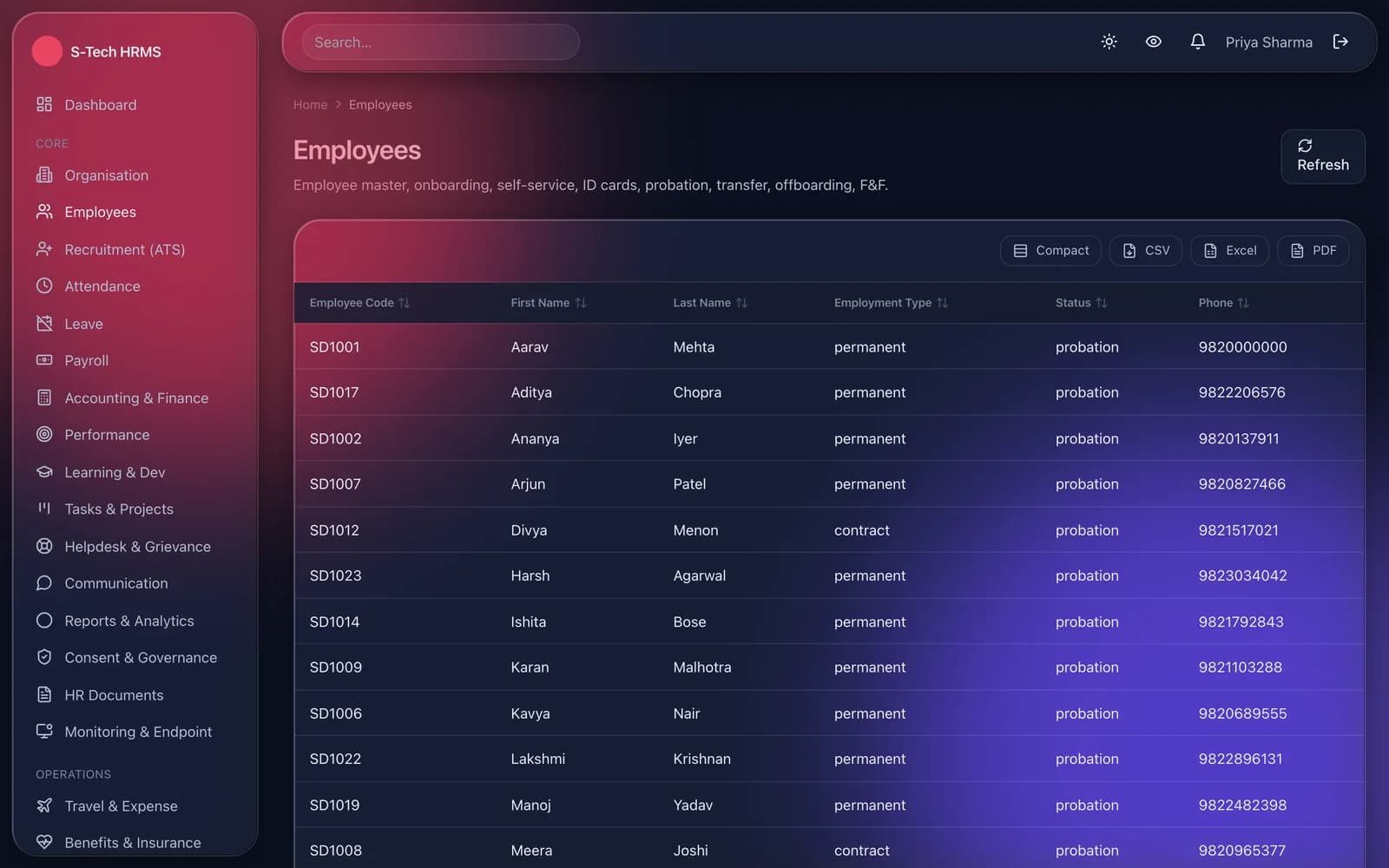The height and width of the screenshot is (868, 1389).
Task: Open HR Documents menu item
Action: (x=135, y=694)
